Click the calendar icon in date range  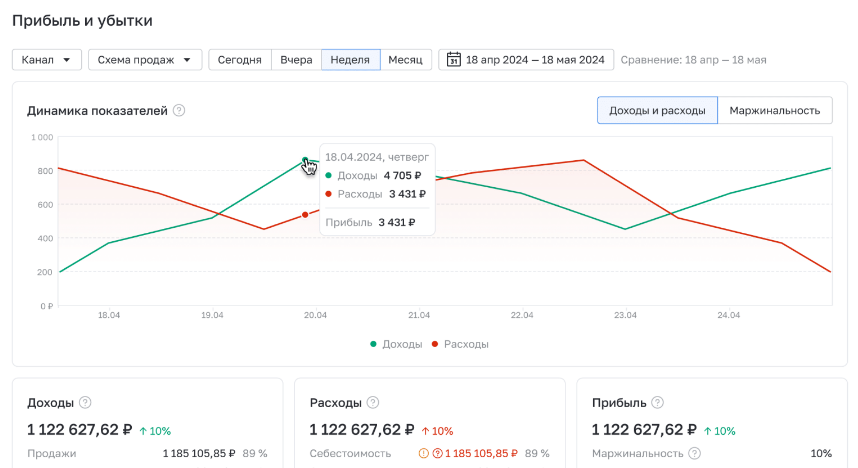(x=454, y=60)
